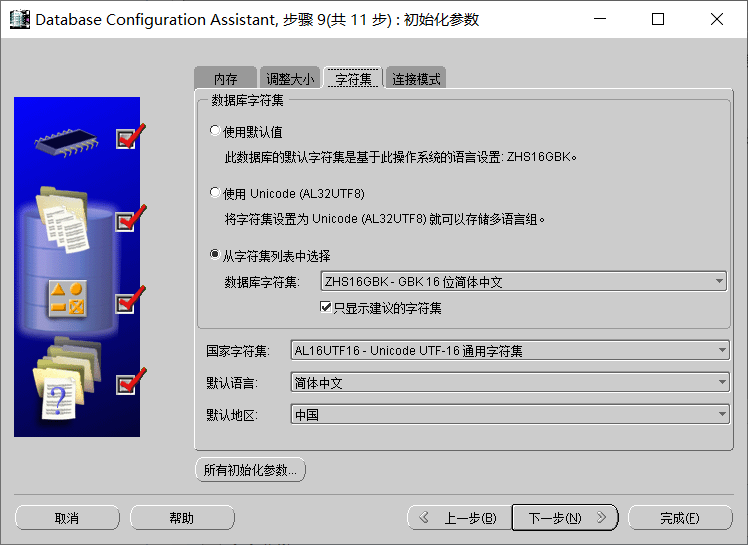Switch to the 连接模式 tab
Image resolution: width=748 pixels, height=545 pixels.
[416, 78]
